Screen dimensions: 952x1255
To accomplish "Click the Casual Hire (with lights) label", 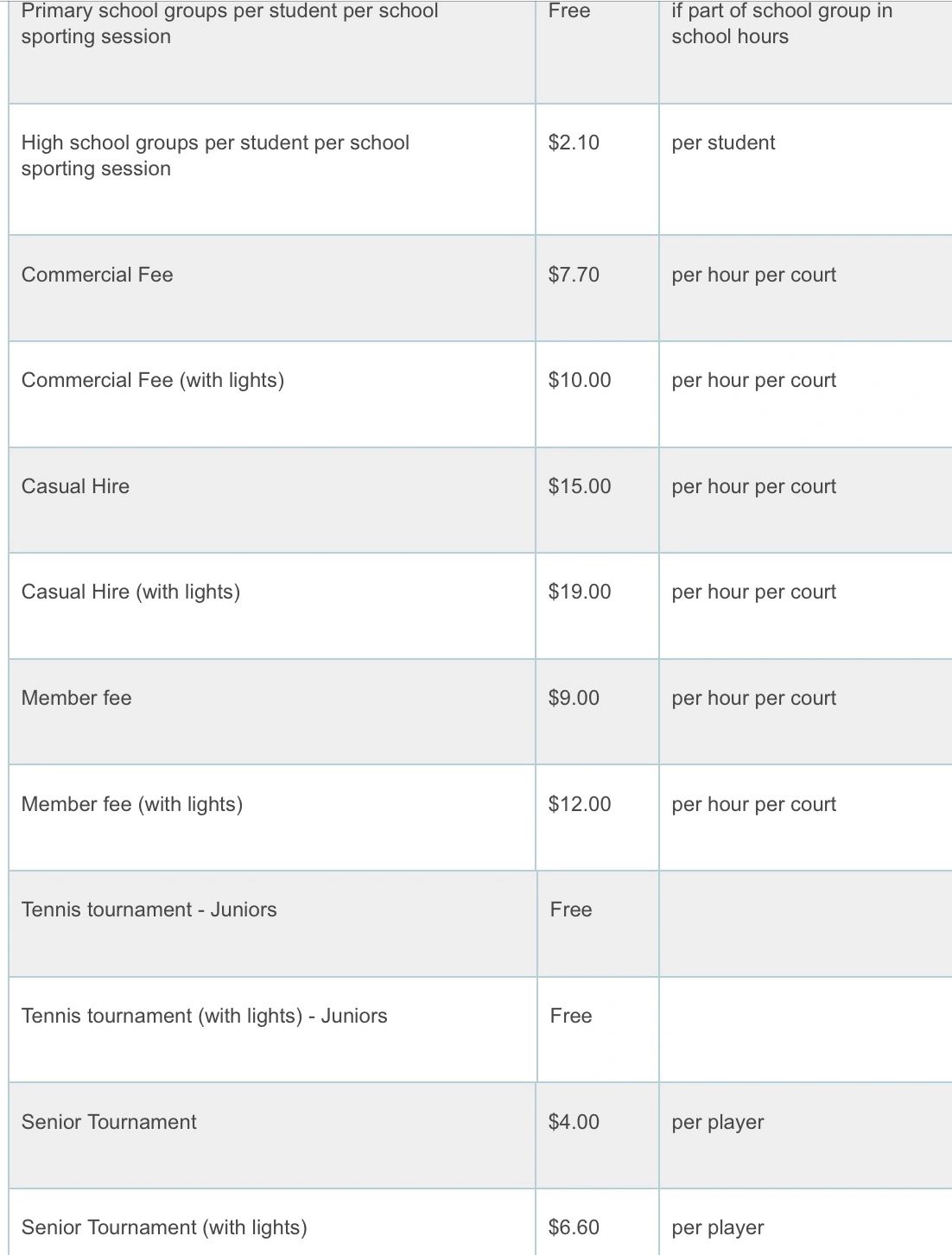I will point(130,592).
